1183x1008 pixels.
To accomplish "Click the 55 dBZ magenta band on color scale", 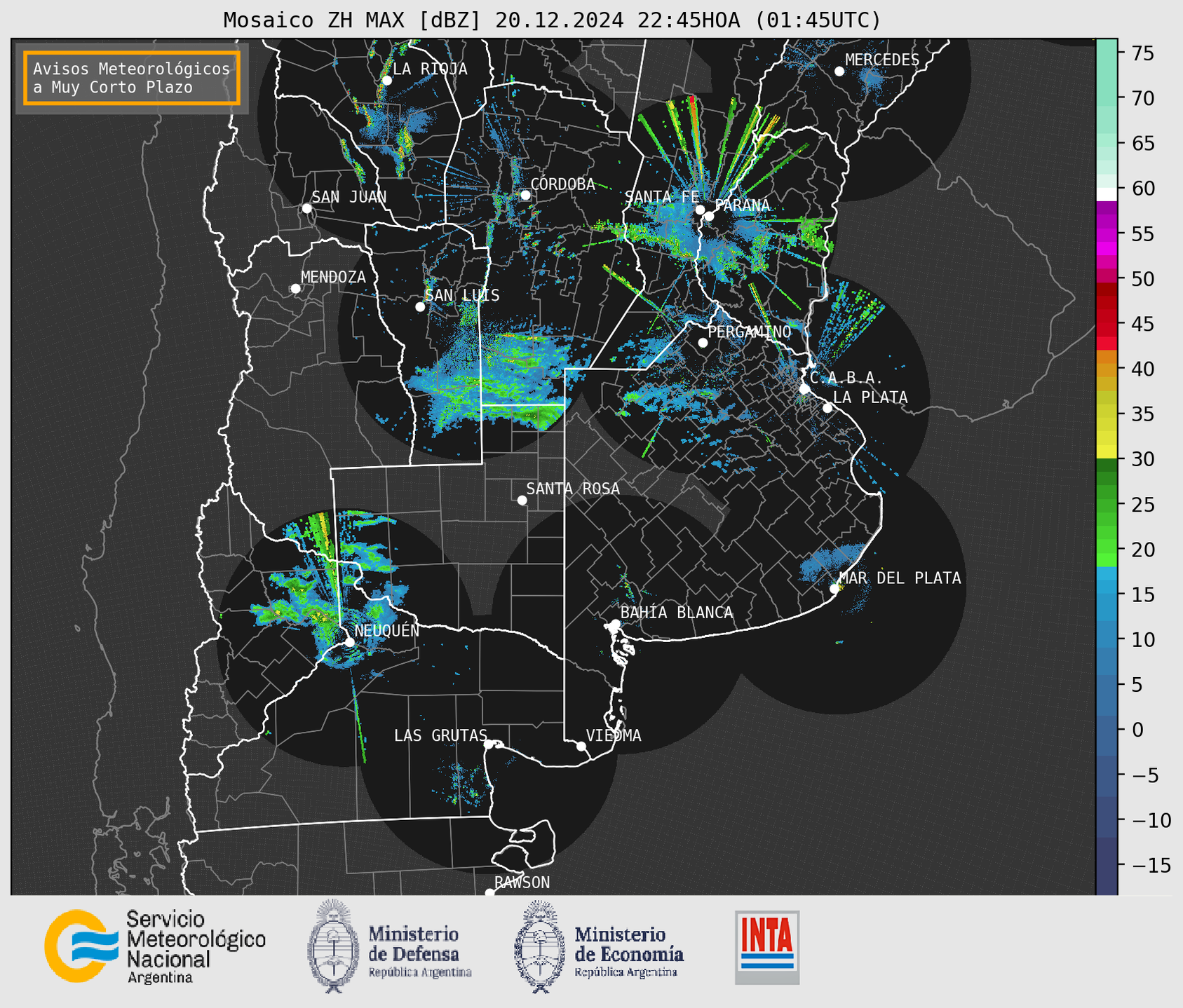I will click(x=1107, y=233).
